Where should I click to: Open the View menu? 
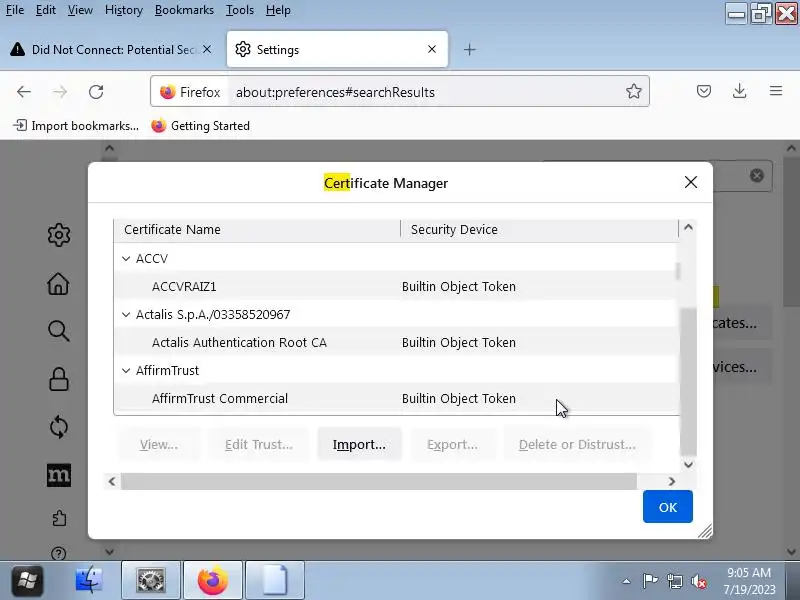80,10
